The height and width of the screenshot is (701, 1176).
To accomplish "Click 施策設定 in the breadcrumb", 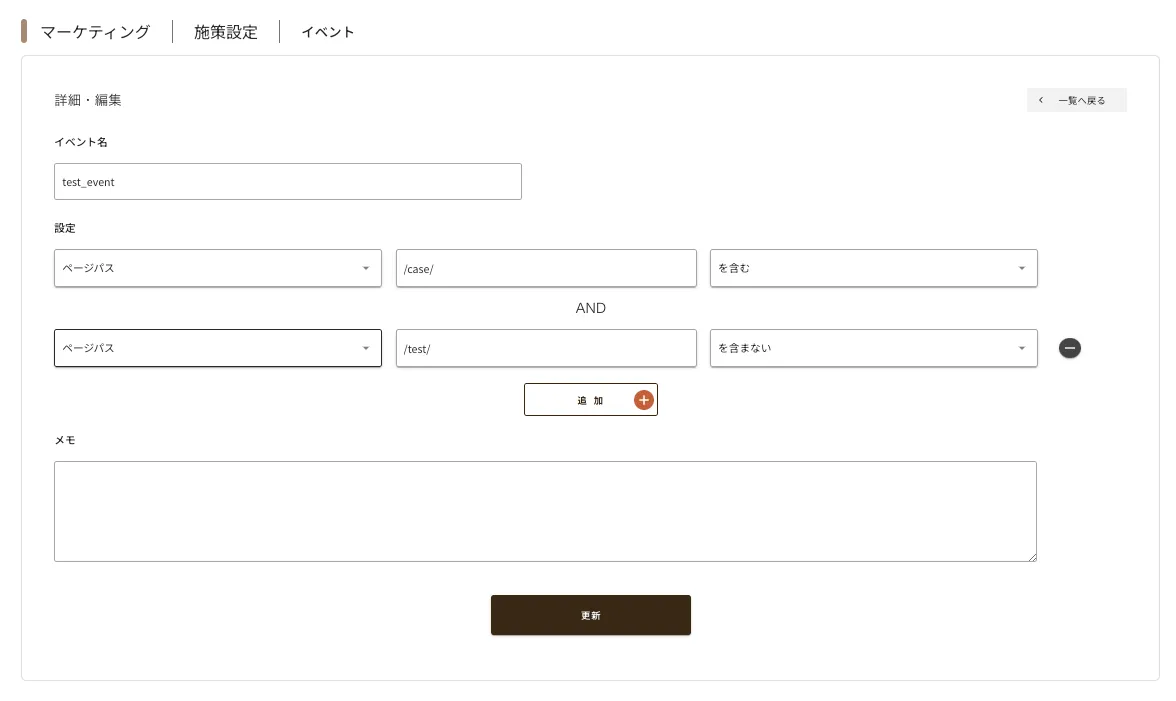I will (x=226, y=31).
